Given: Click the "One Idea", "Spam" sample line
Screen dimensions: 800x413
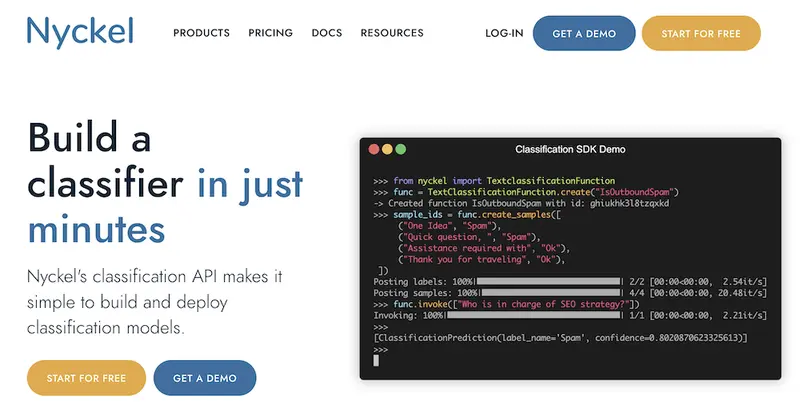Looking at the screenshot, I should click(449, 226).
